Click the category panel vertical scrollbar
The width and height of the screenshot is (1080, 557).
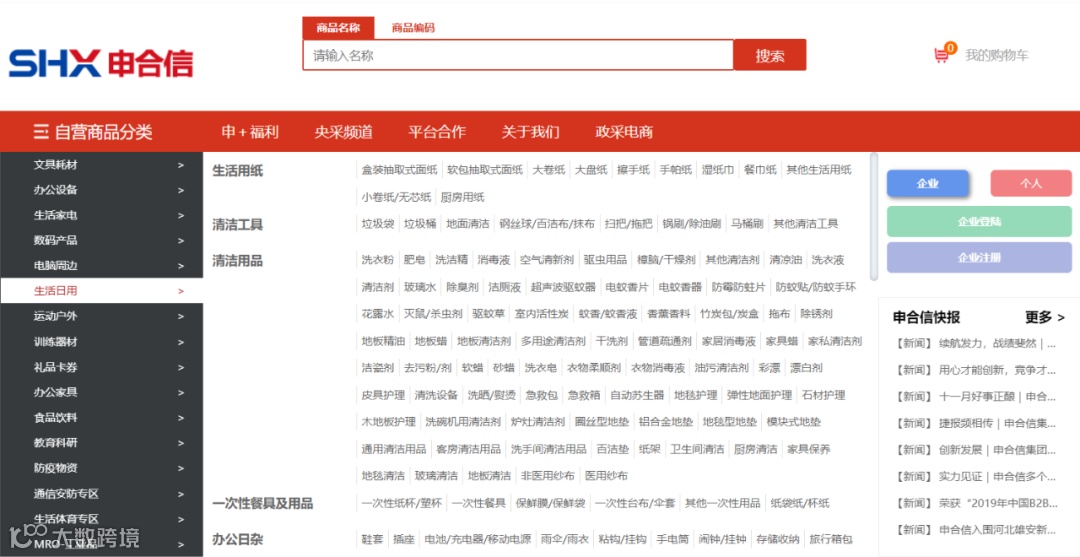(875, 217)
